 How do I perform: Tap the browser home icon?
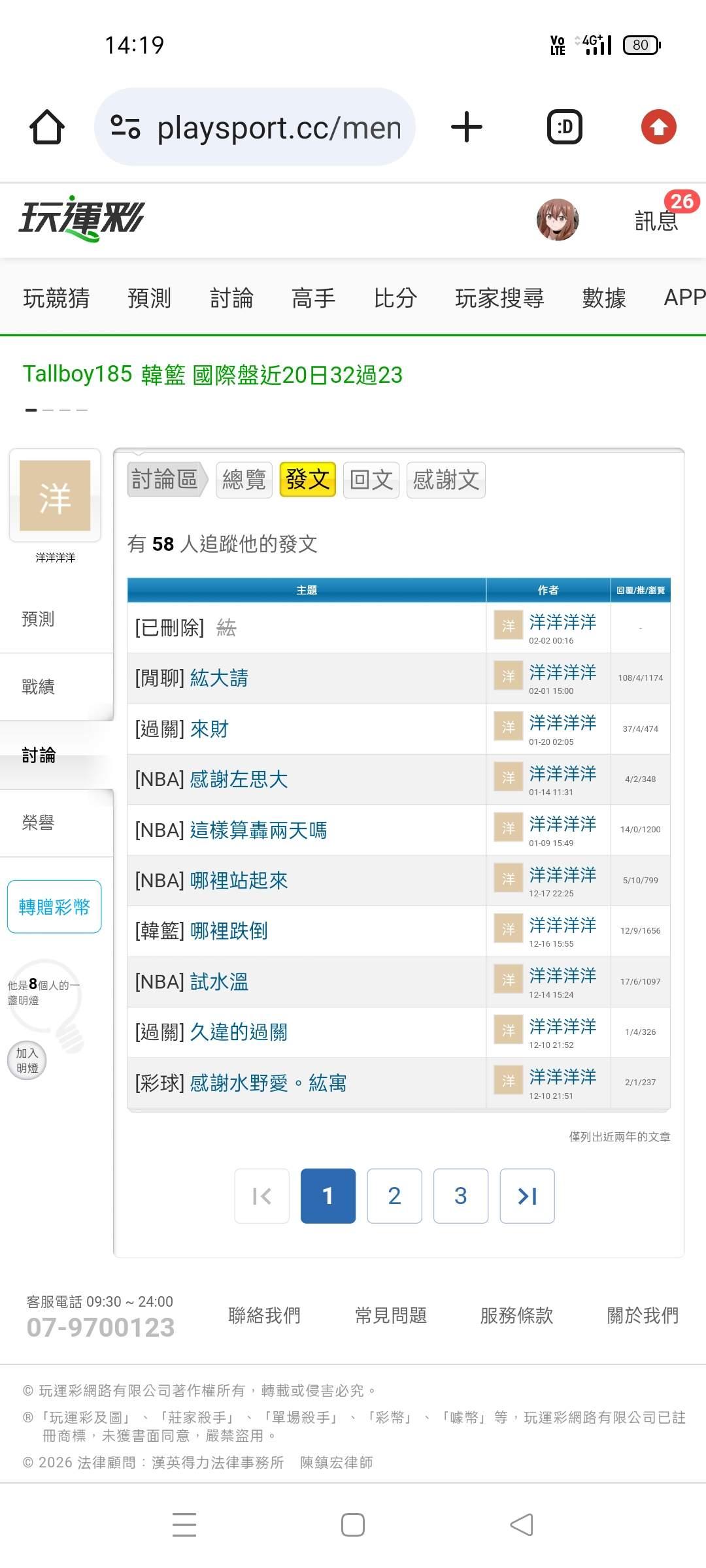click(47, 127)
